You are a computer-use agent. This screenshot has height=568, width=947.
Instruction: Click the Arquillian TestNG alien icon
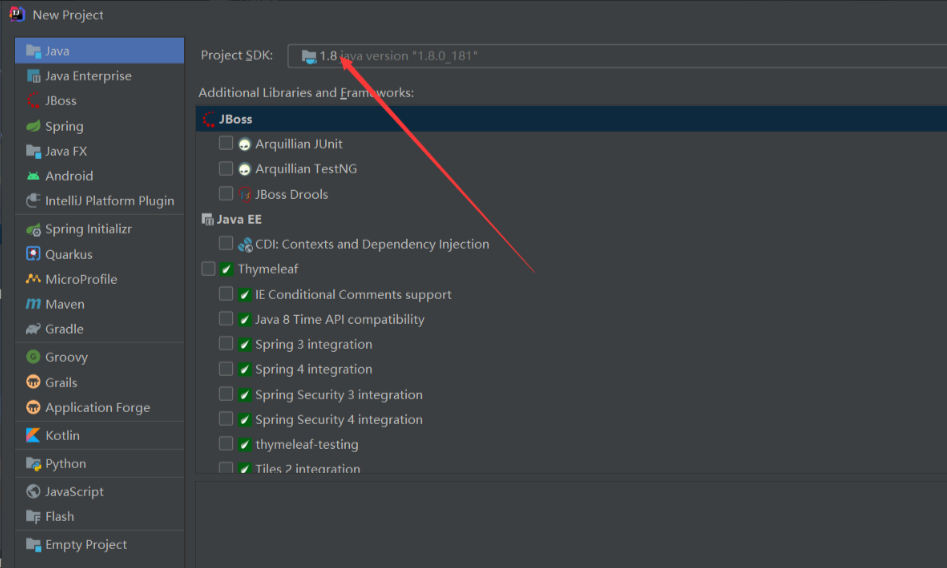pos(245,169)
